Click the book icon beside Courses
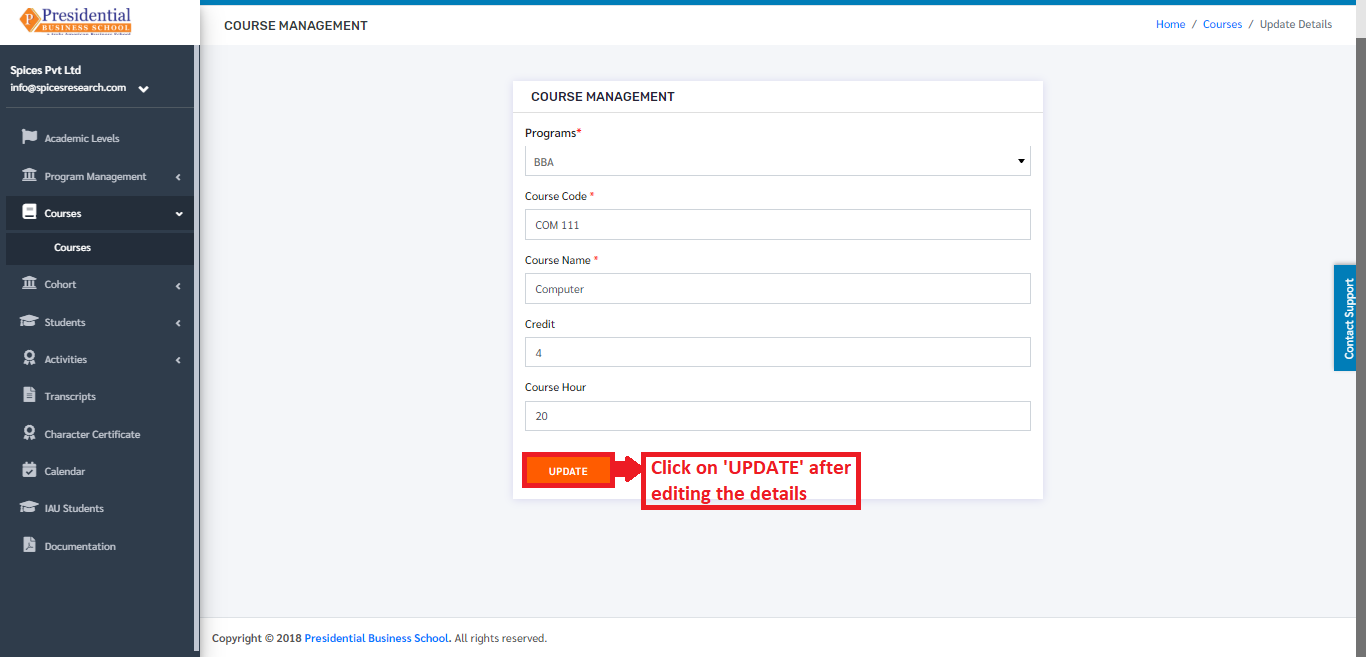 [29, 212]
